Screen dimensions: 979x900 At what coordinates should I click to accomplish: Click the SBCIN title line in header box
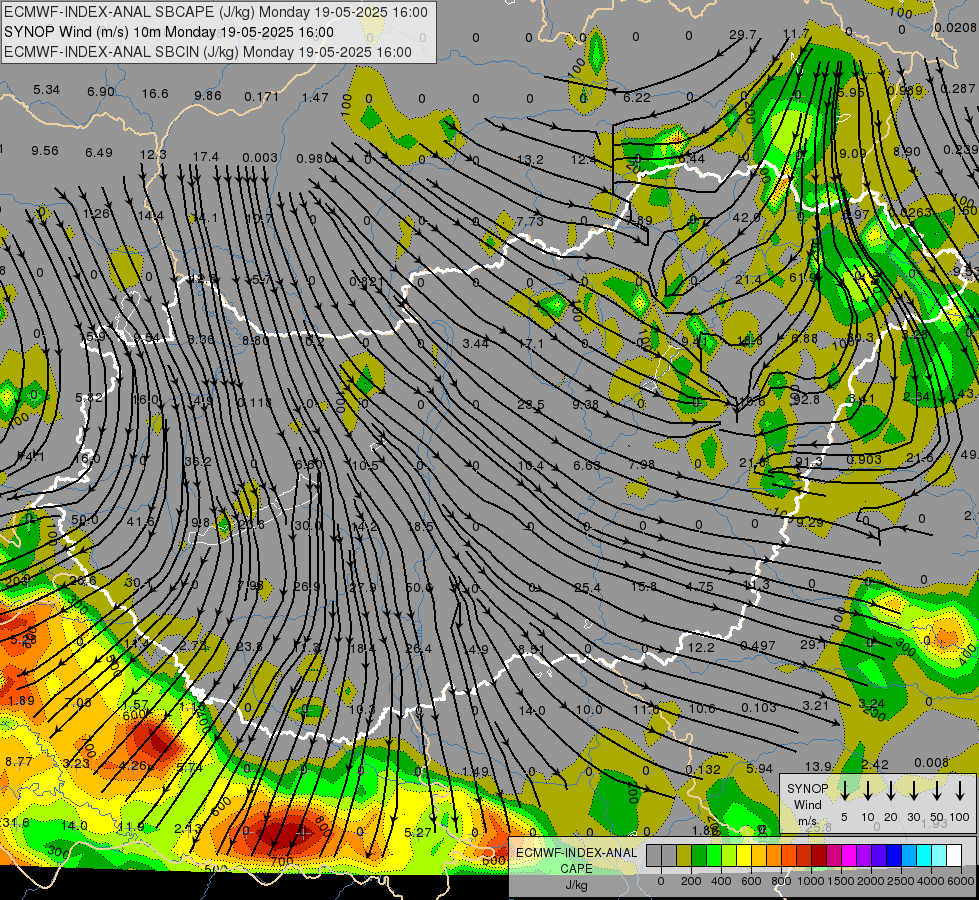point(208,52)
